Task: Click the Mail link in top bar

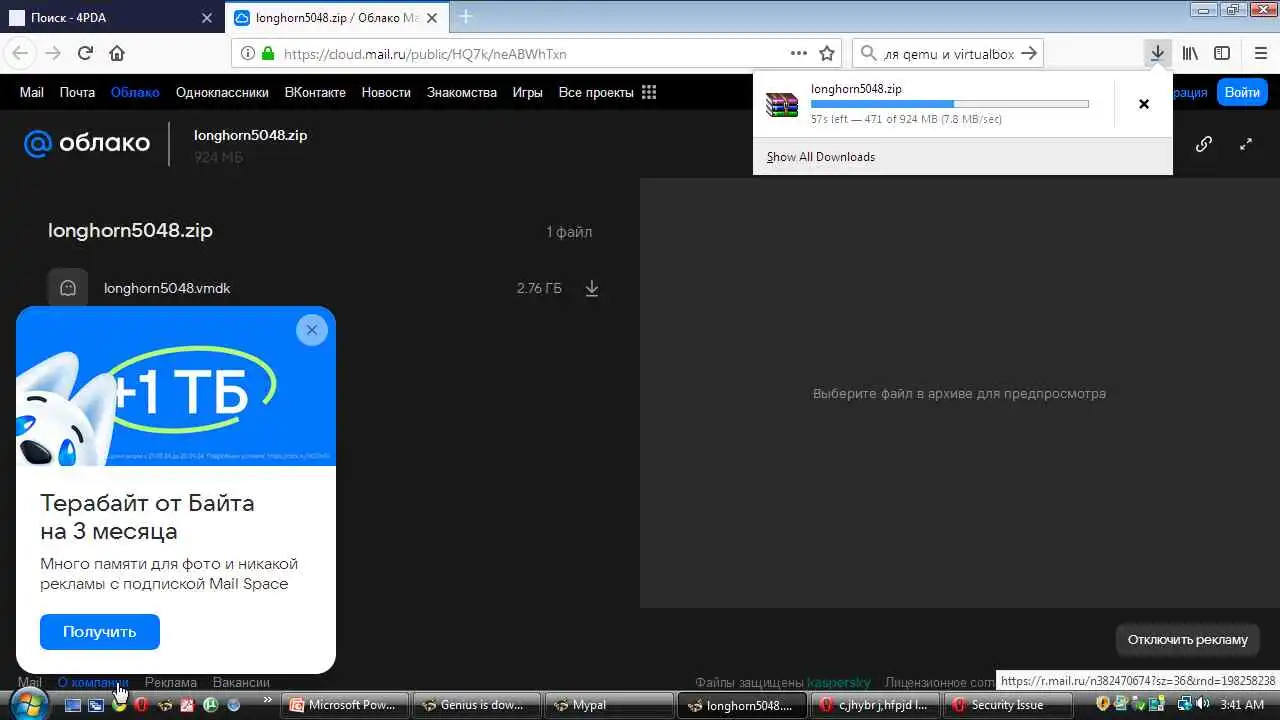Action: click(32, 92)
